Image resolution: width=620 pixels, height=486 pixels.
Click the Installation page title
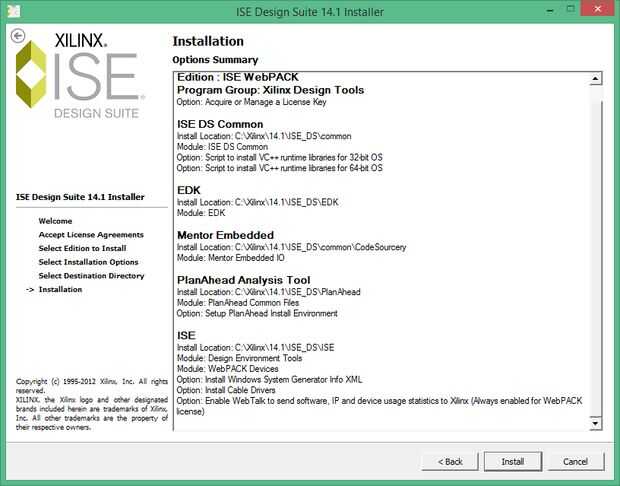tap(208, 41)
